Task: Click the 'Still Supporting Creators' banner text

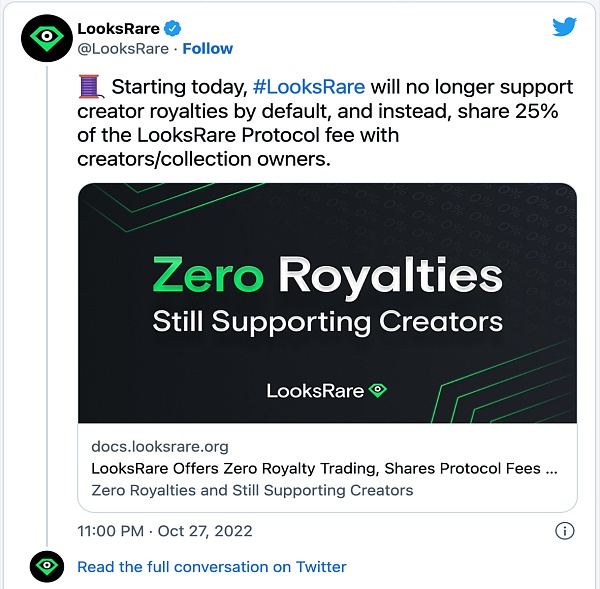Action: 327,322
